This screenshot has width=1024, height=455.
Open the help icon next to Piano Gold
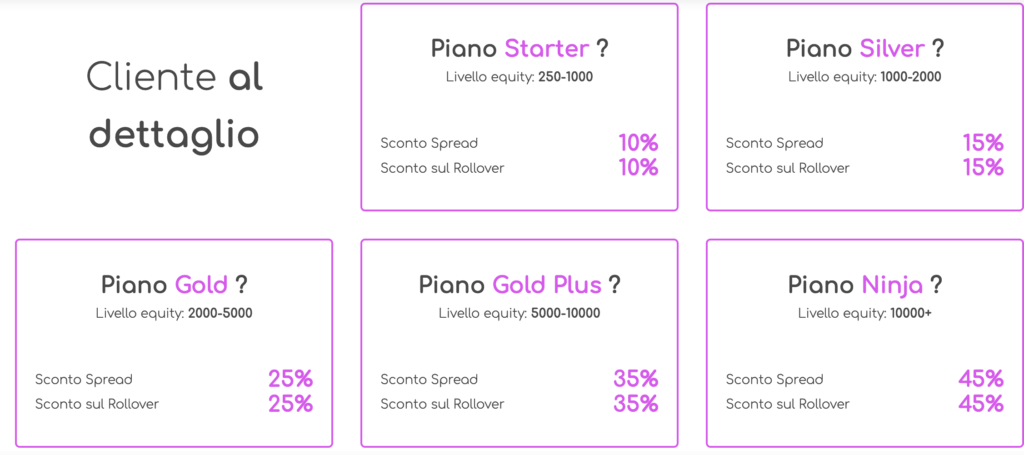[240, 285]
